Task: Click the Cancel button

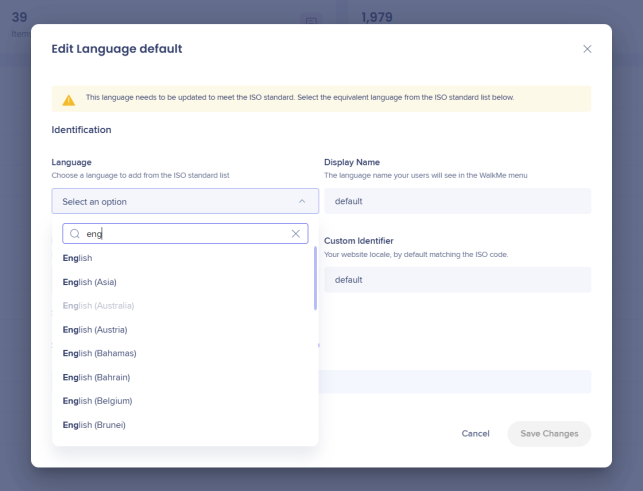Action: (475, 433)
